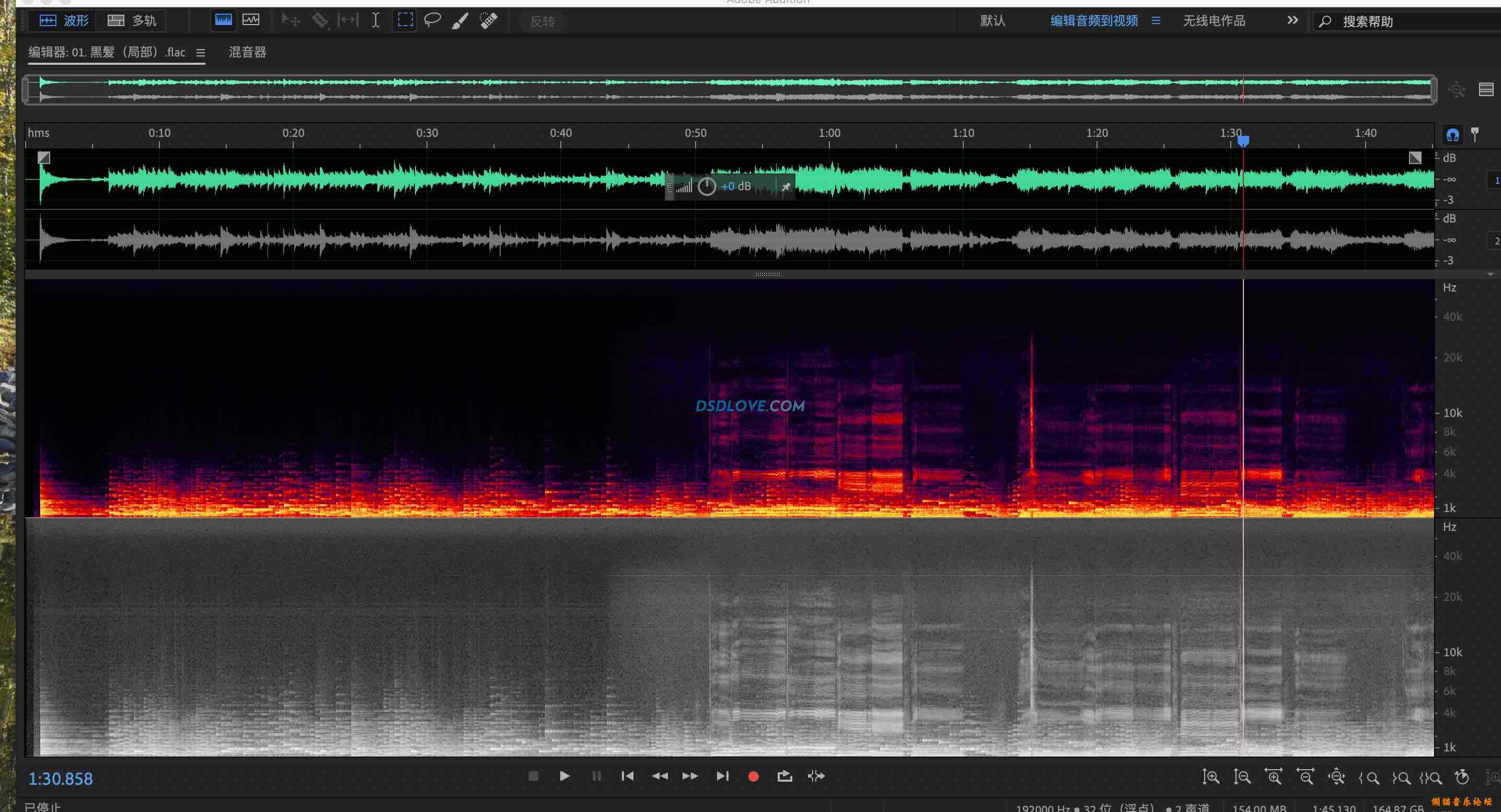The height and width of the screenshot is (812, 1501).
Task: Select the 编辑器: 01. 黒髪 tab
Action: 107,52
